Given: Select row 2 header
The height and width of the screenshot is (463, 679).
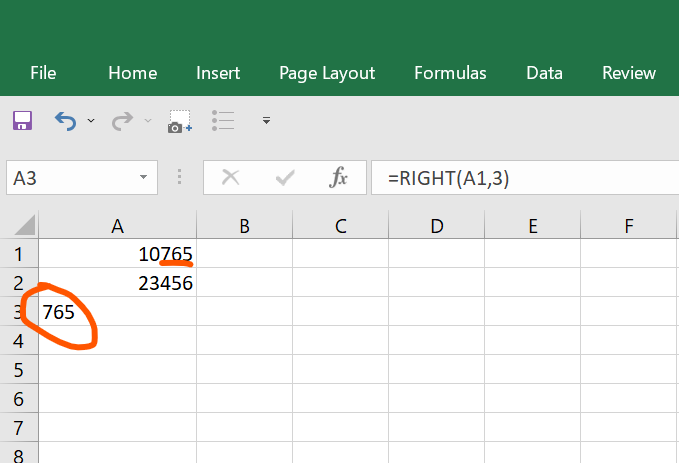Looking at the screenshot, I should click(x=19, y=283).
